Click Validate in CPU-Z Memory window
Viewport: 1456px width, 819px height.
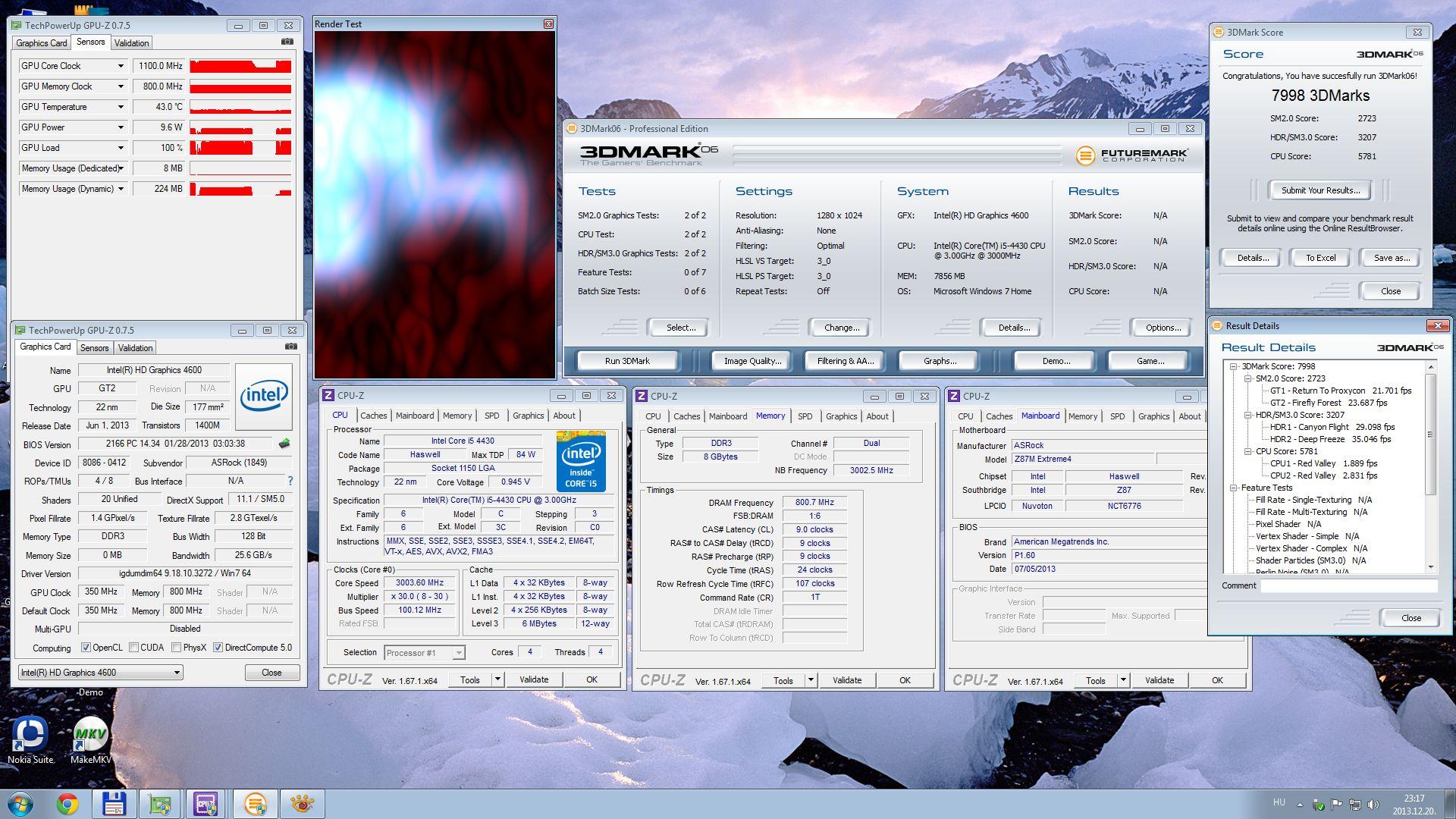tap(847, 680)
